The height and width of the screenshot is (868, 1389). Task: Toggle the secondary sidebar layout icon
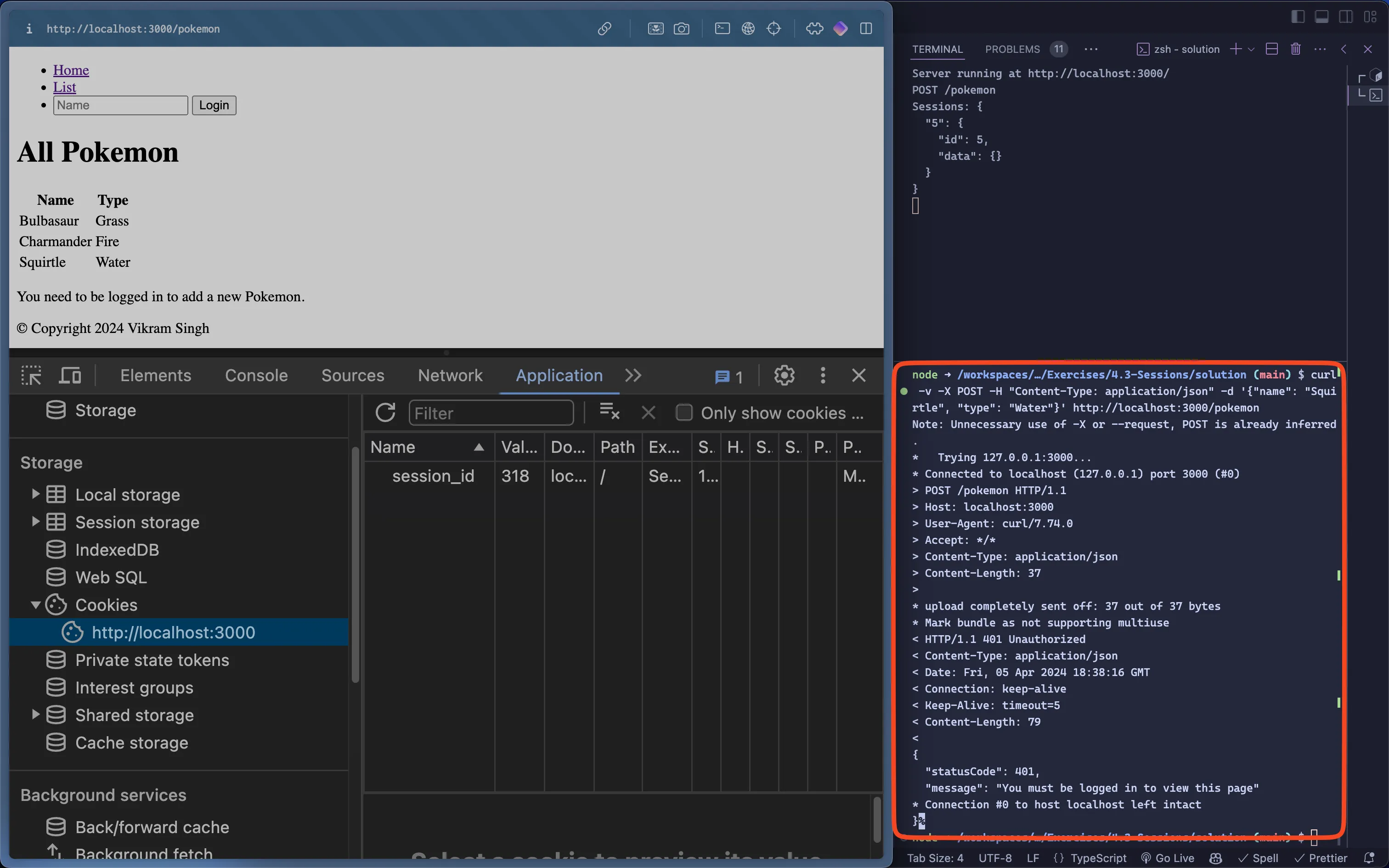(1345, 16)
